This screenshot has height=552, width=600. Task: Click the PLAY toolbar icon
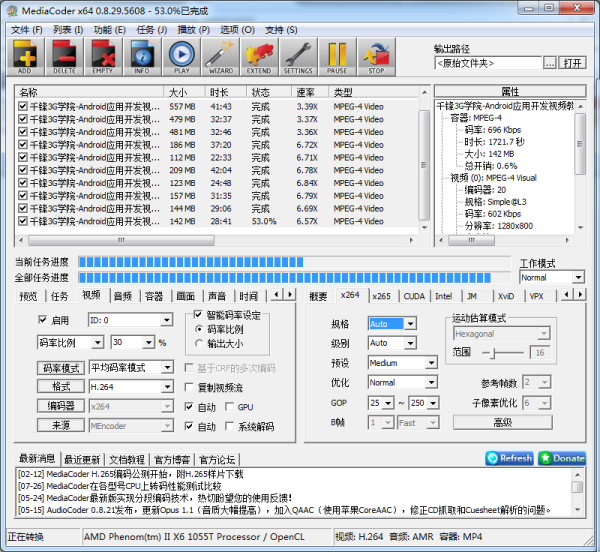(181, 57)
